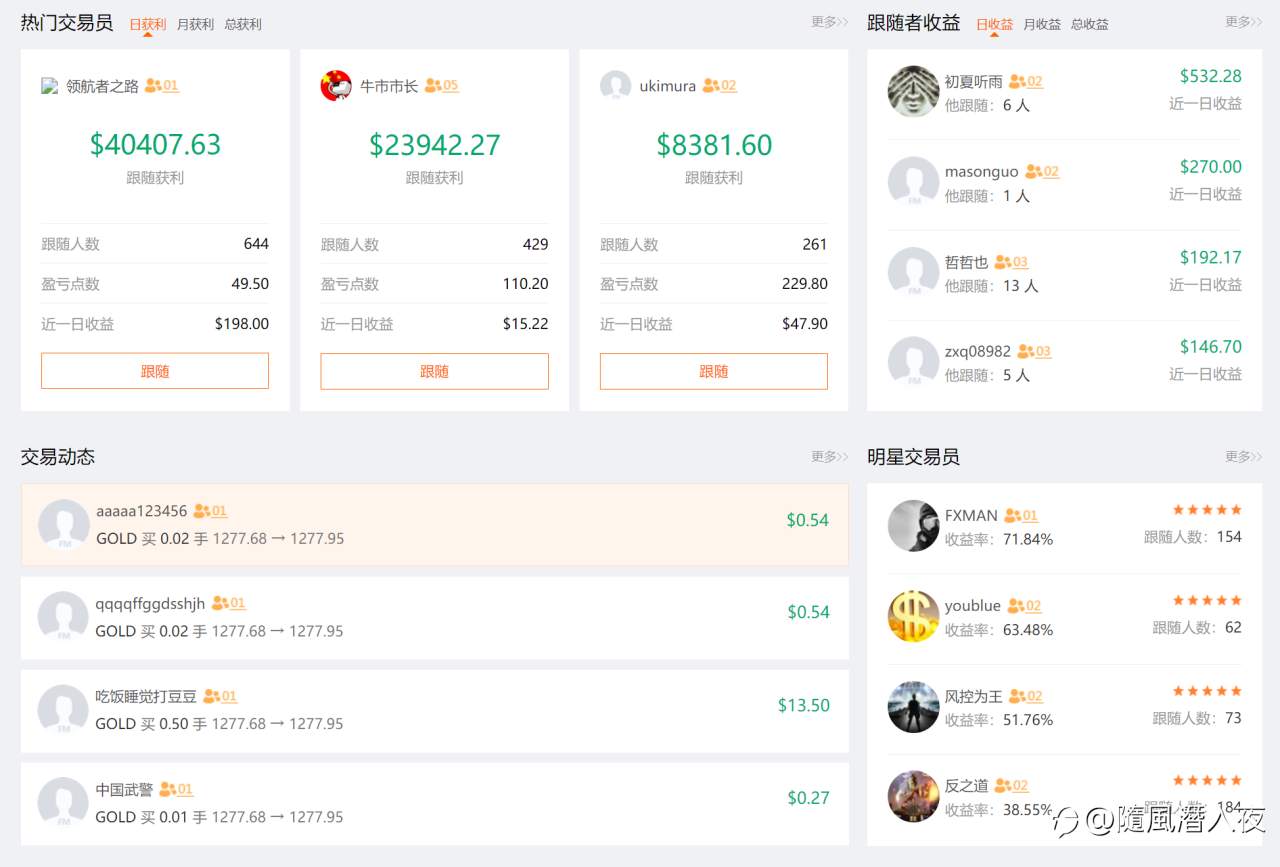The image size is (1280, 867).
Task: Click 中国武警's default avatar
Action: point(64,803)
